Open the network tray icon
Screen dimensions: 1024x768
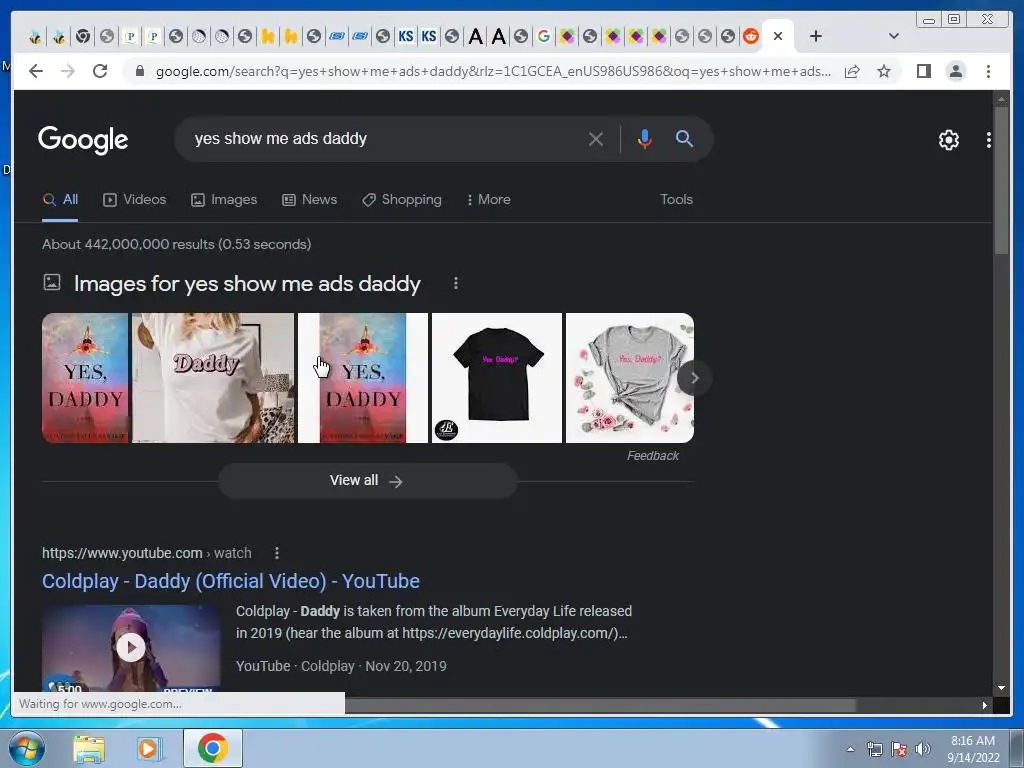point(874,749)
